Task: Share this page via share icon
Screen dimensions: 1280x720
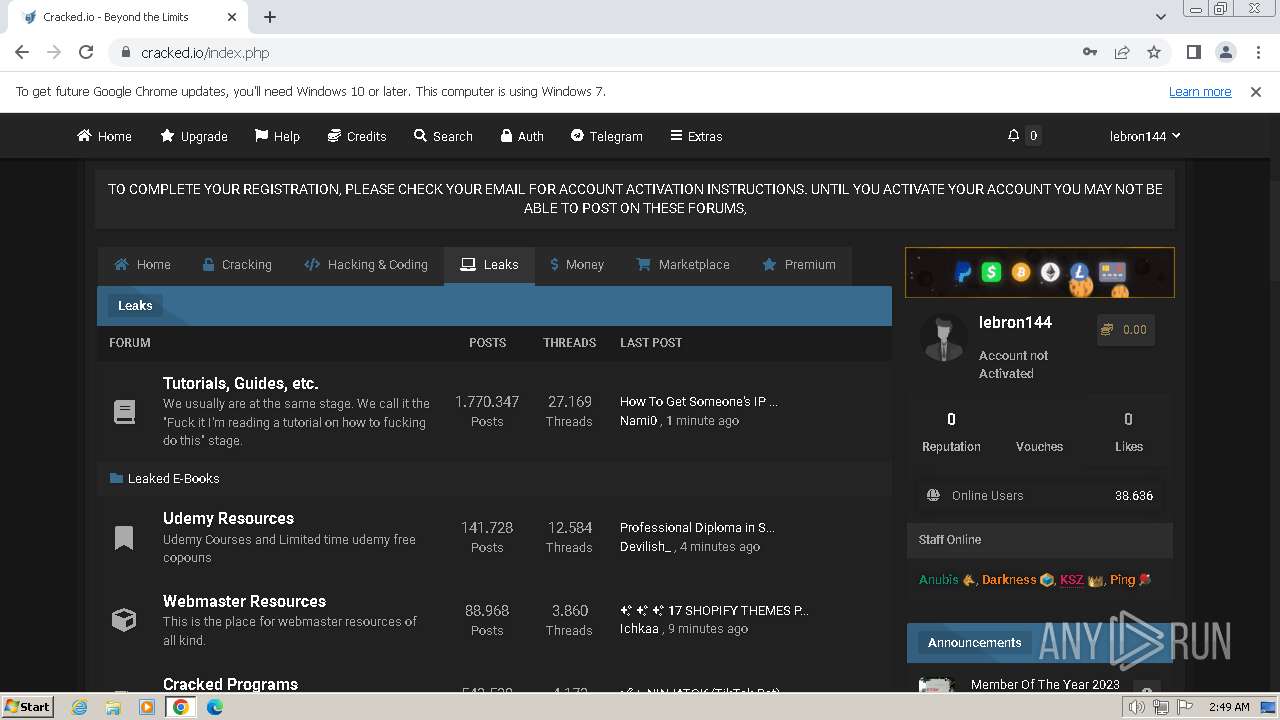Action: tap(1122, 52)
